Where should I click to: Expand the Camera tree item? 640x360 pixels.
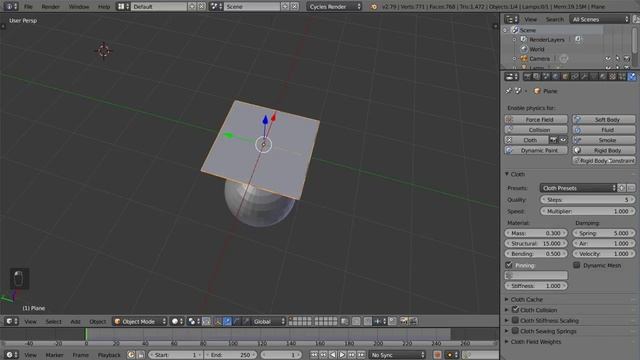click(514, 59)
